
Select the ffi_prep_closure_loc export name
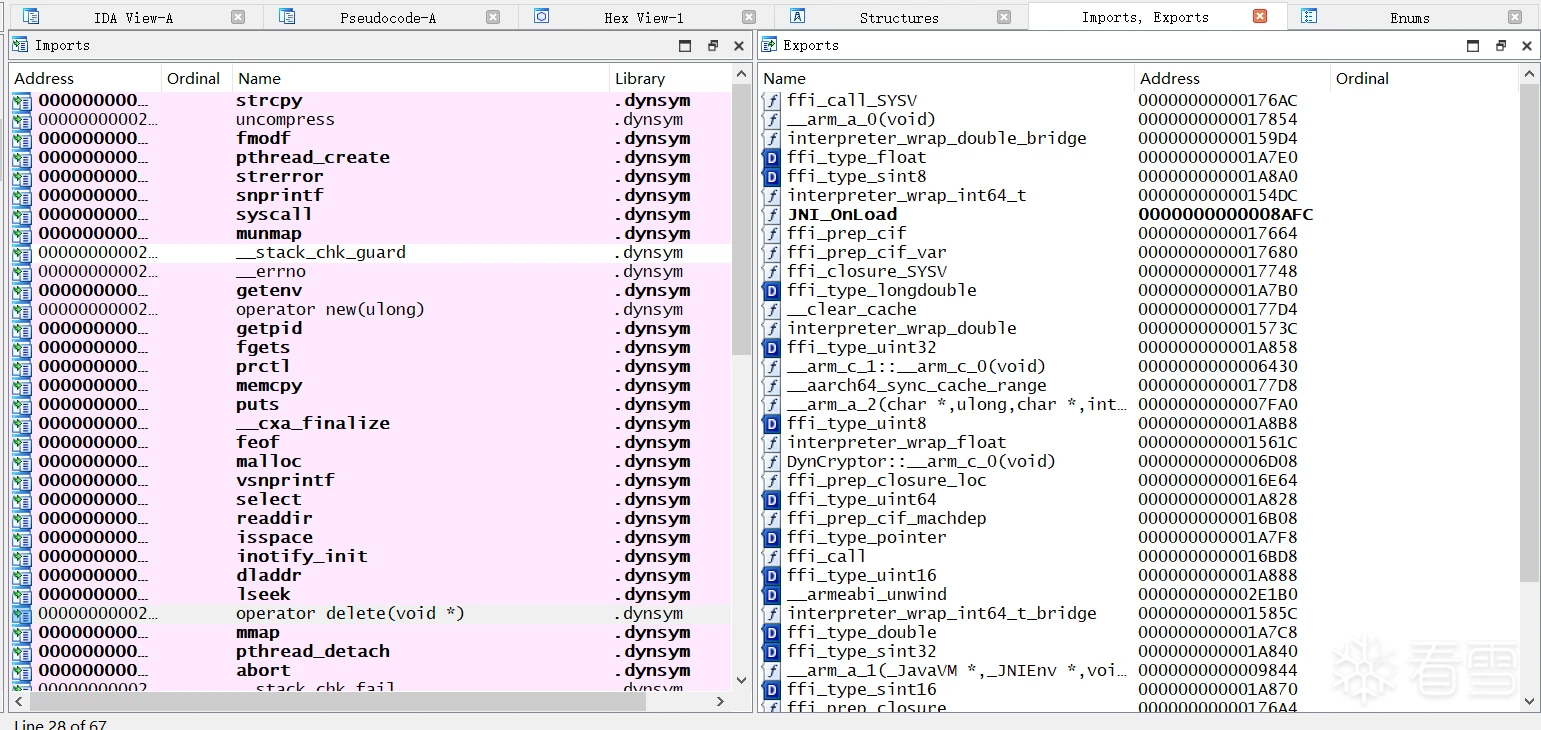pyautogui.click(x=886, y=481)
